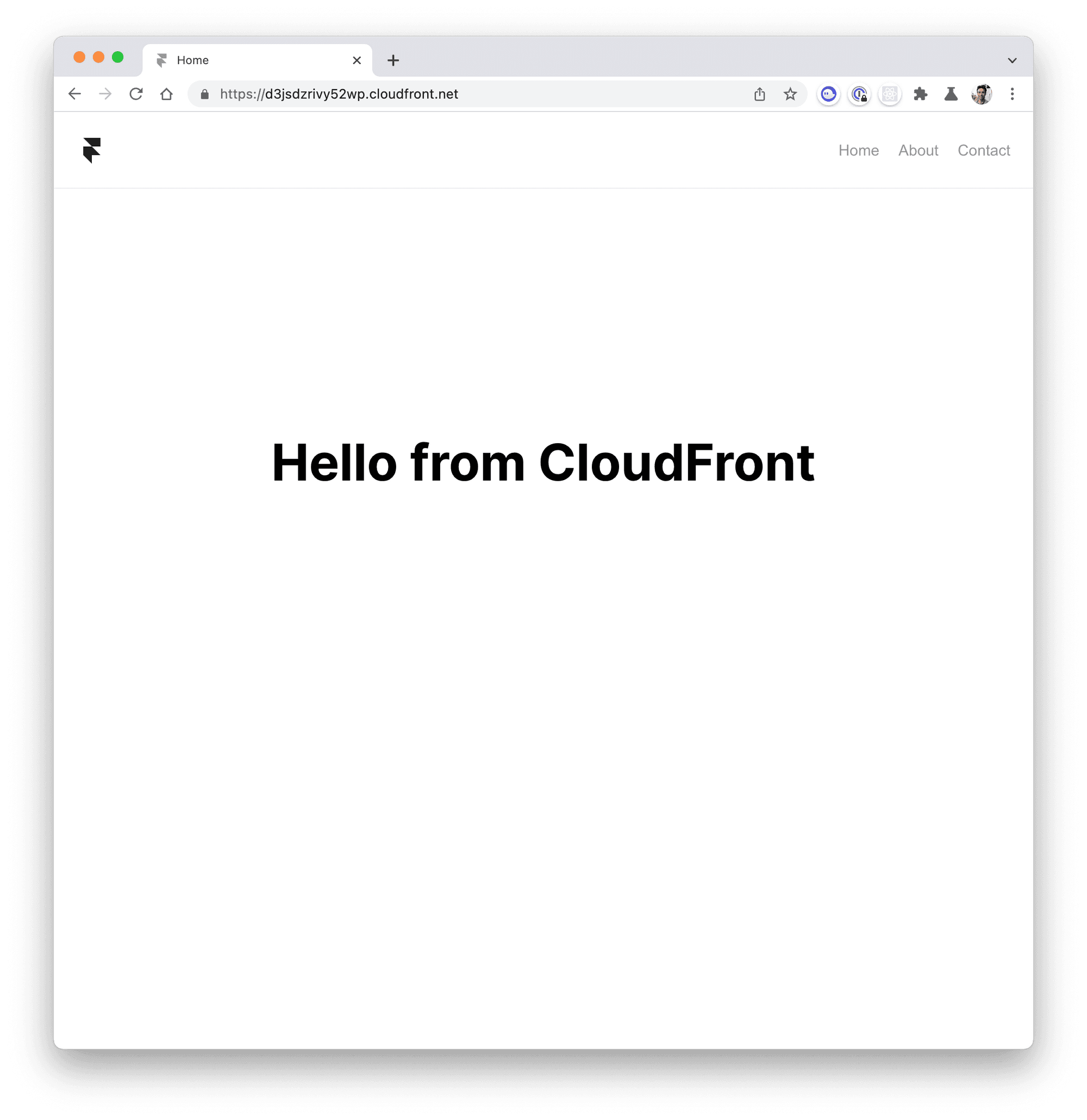Viewport: 1087px width, 1120px height.
Task: Open the Extensions puzzle icon
Action: (920, 94)
